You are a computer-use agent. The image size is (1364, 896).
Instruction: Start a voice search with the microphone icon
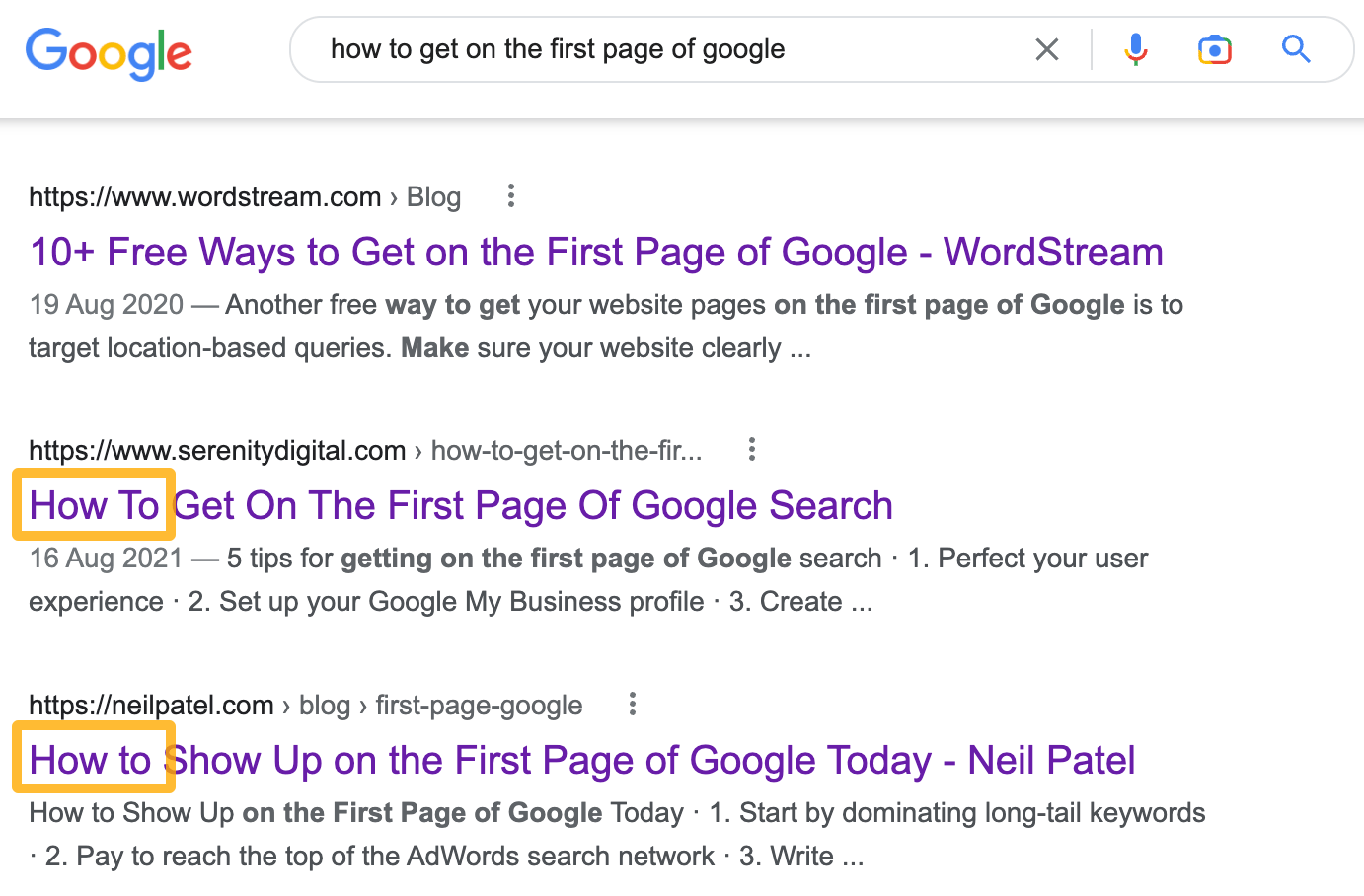pyautogui.click(x=1136, y=48)
